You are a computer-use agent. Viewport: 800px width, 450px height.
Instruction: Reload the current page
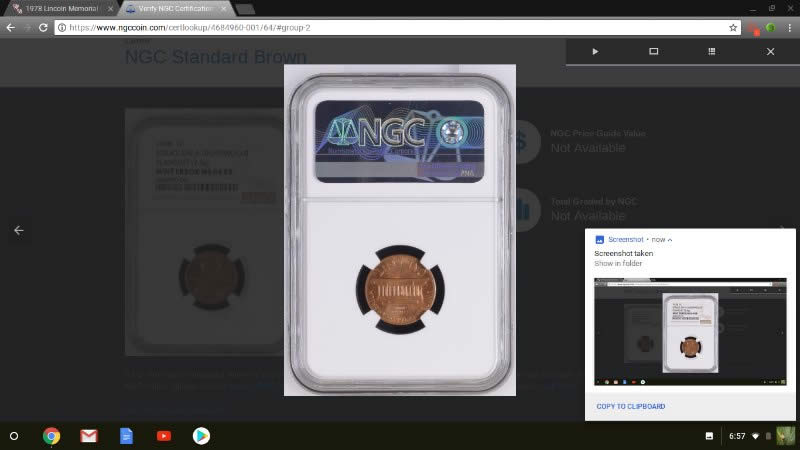coord(43,28)
